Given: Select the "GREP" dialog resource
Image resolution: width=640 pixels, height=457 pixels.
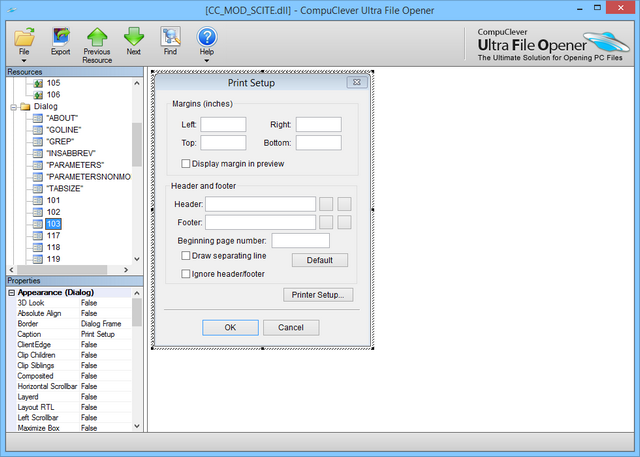Looking at the screenshot, I should (60, 142).
